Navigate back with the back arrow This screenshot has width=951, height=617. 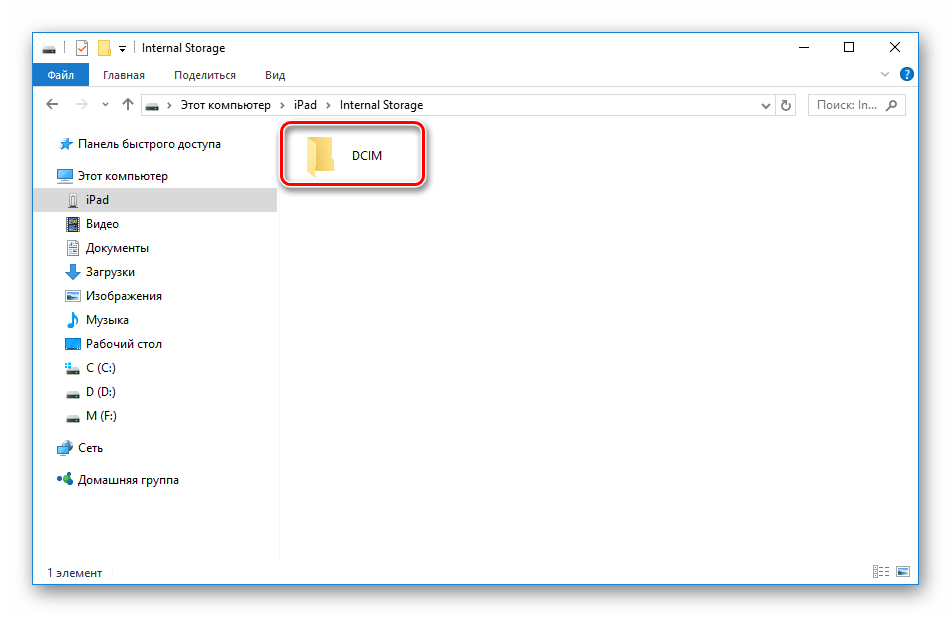pos(53,105)
